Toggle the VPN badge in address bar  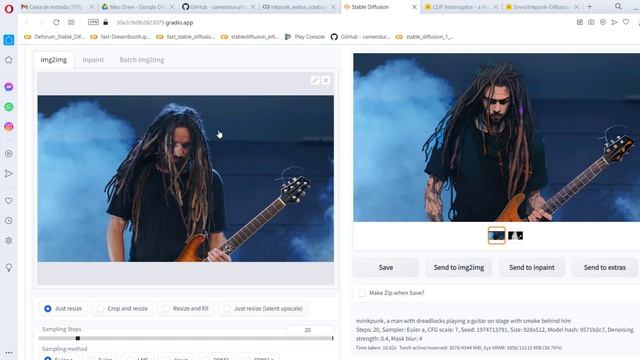[93, 22]
